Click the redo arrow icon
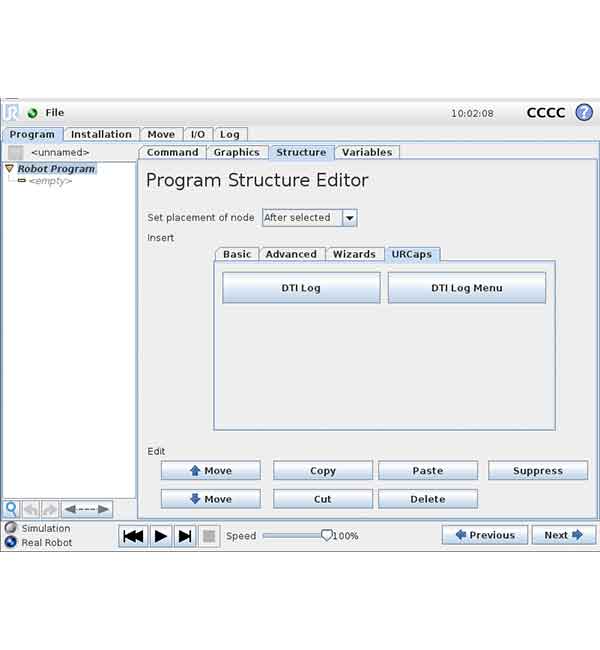The height and width of the screenshot is (650, 600). click(50, 509)
